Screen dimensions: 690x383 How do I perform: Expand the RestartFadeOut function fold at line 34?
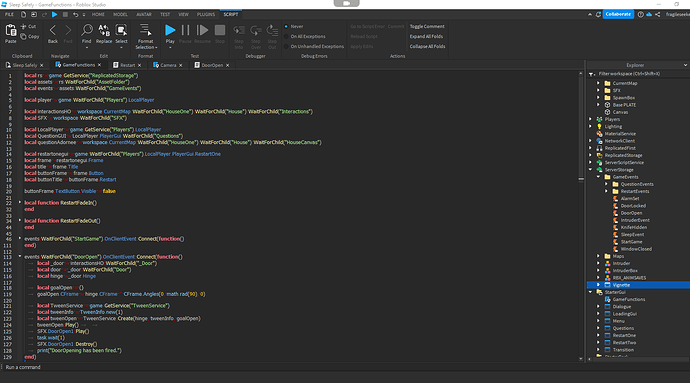tap(20, 220)
